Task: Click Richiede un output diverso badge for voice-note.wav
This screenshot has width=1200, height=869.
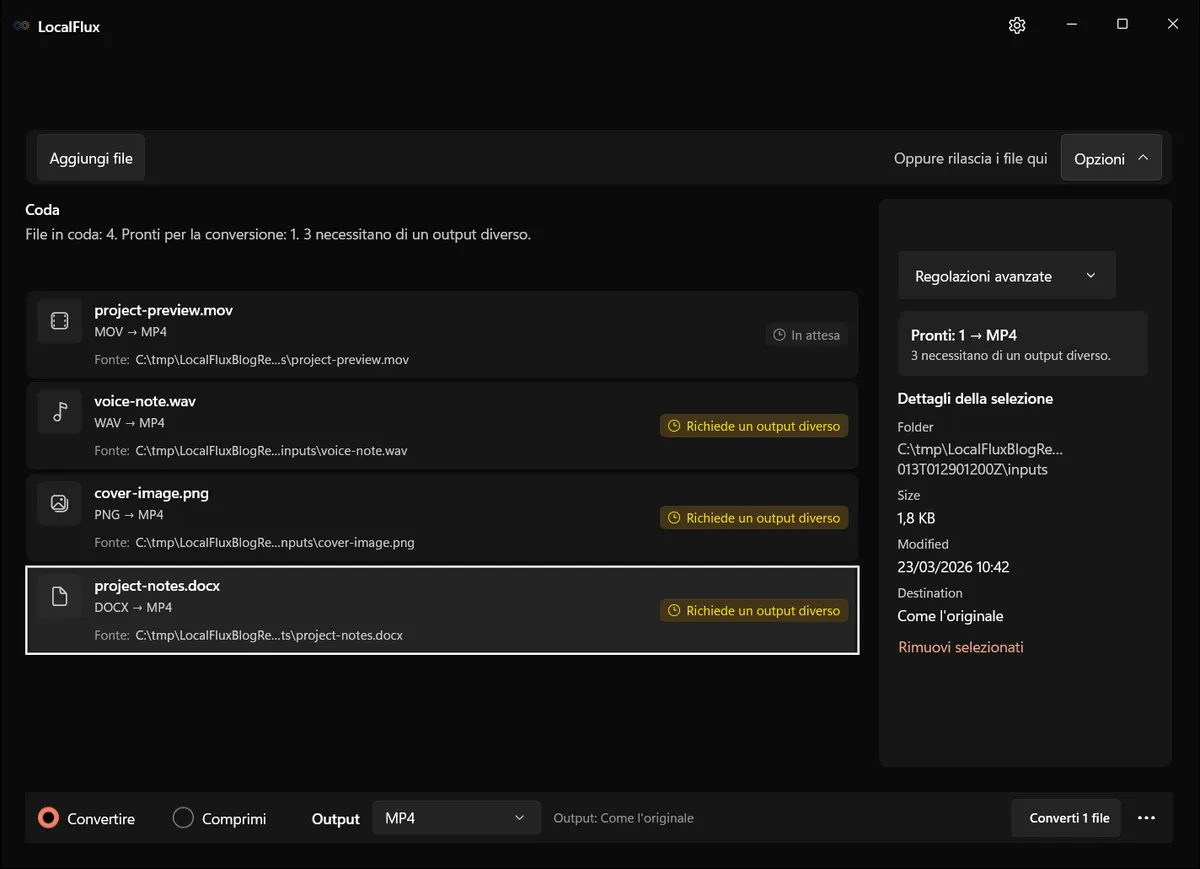Action: point(754,426)
